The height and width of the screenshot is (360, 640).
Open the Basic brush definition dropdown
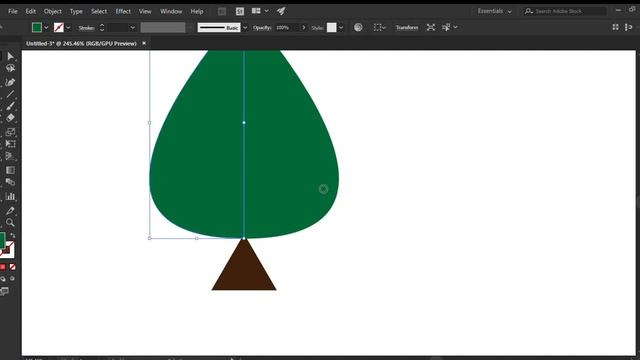(245, 28)
